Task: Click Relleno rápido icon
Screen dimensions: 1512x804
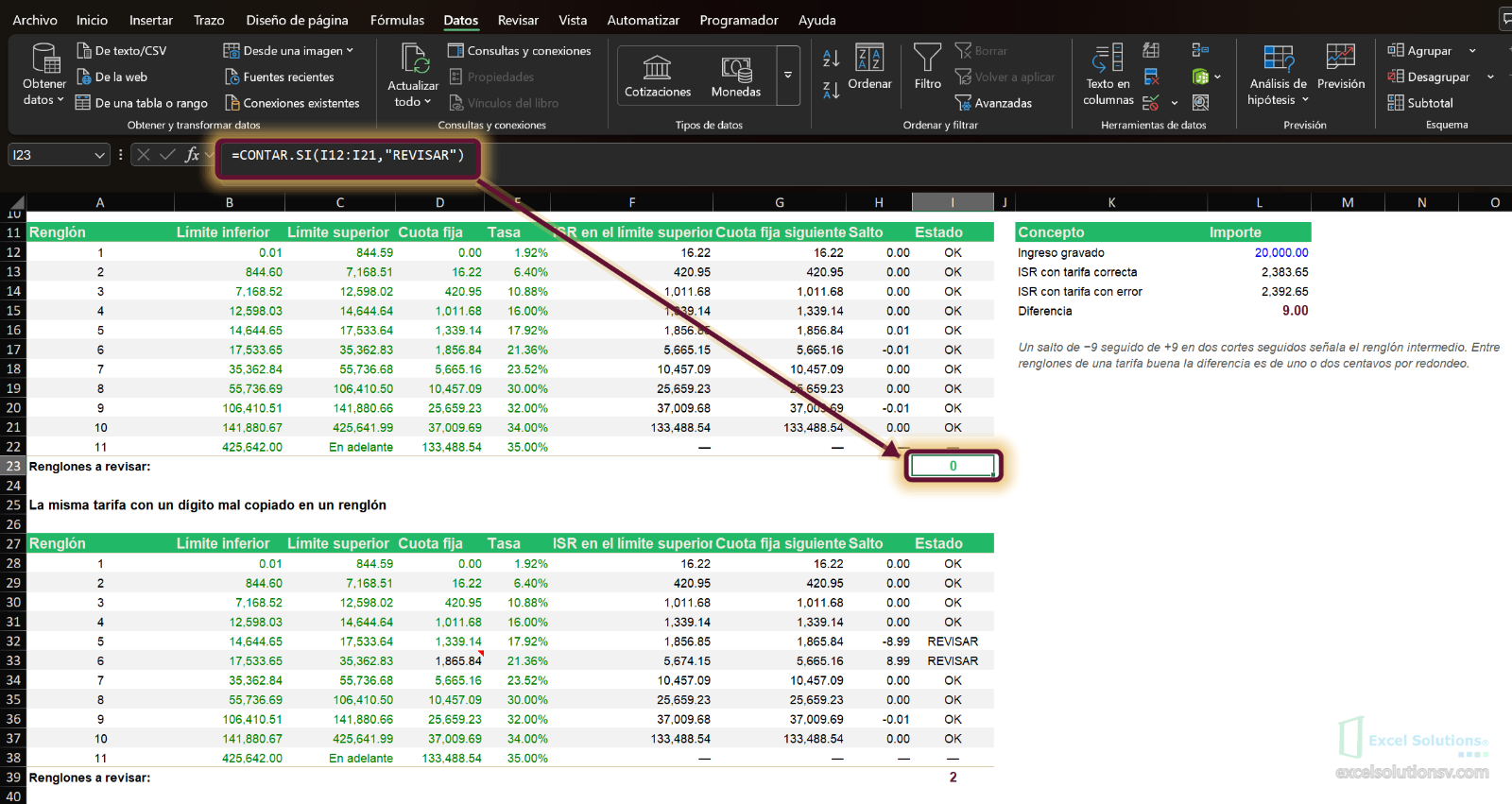Action: click(1151, 50)
